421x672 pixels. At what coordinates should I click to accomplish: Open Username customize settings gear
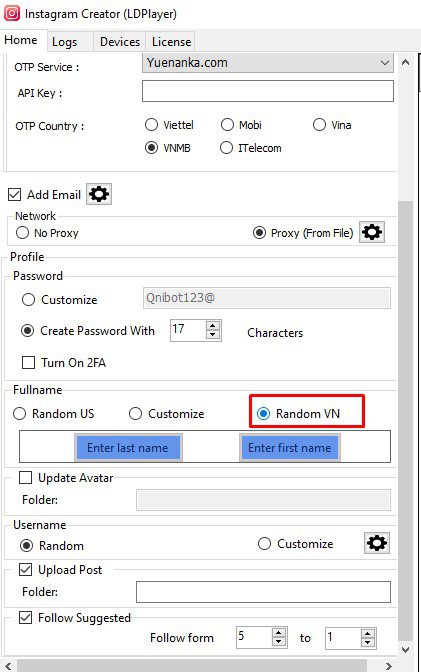[377, 543]
